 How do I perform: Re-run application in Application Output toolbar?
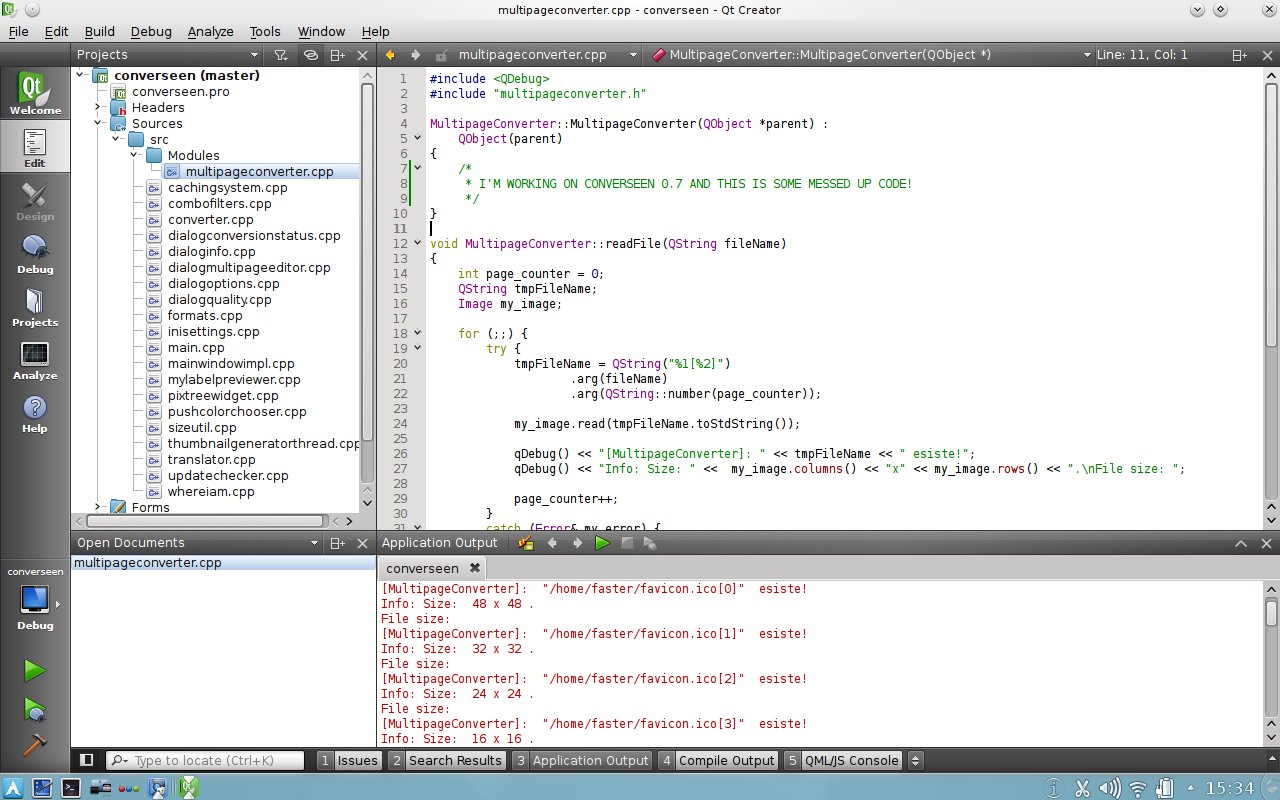pos(602,543)
